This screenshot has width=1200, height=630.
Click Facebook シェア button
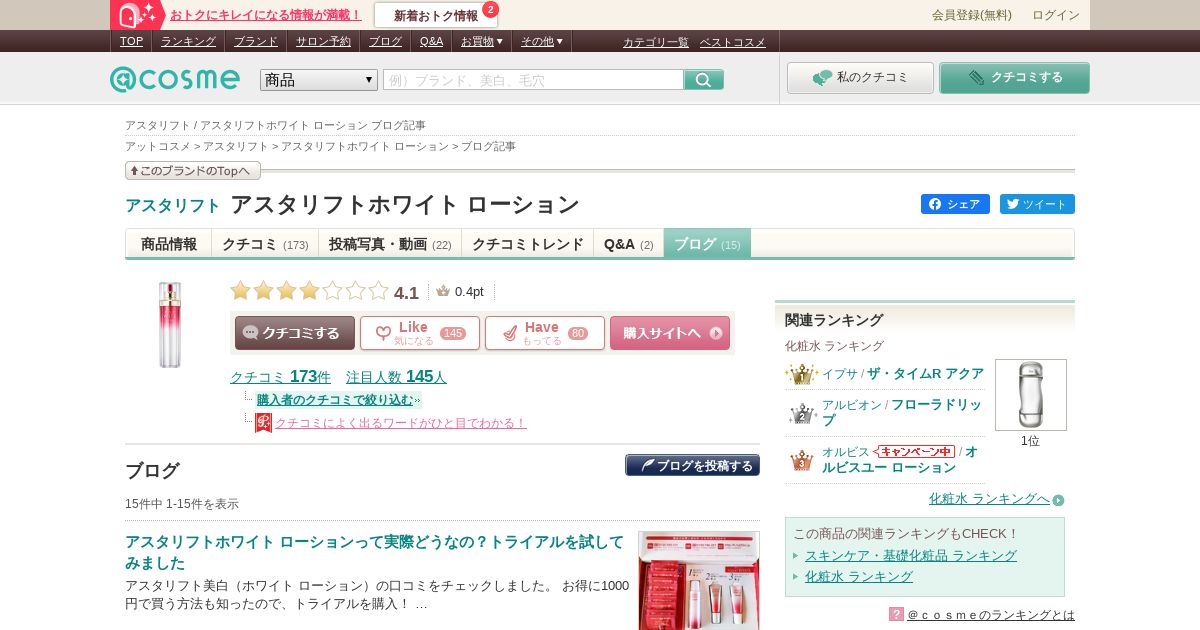coord(955,204)
